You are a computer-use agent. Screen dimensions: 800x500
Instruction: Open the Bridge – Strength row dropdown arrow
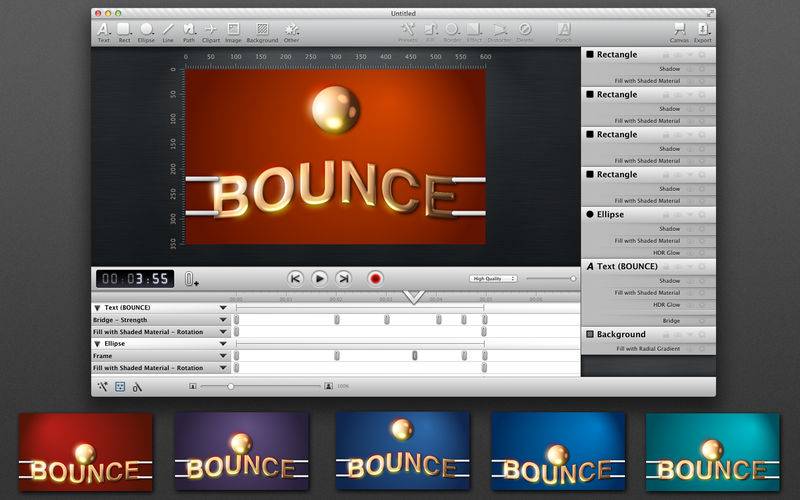[223, 320]
